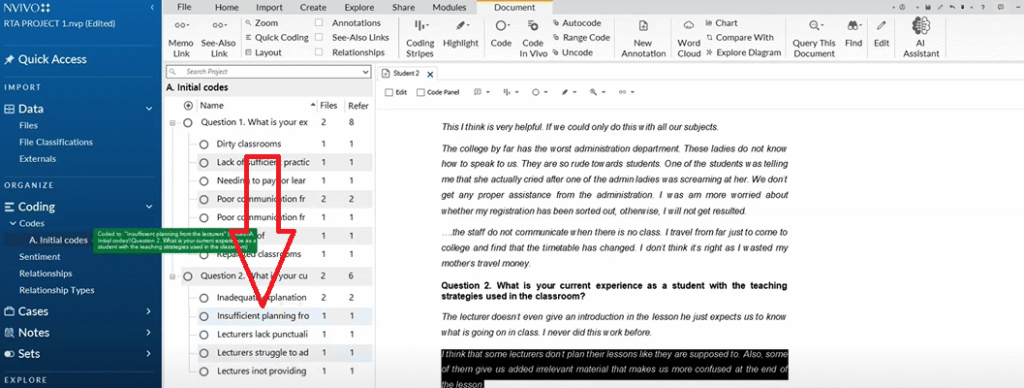Tick the Edit checkbox in document toolbar
The image size is (1024, 388).
[389, 93]
